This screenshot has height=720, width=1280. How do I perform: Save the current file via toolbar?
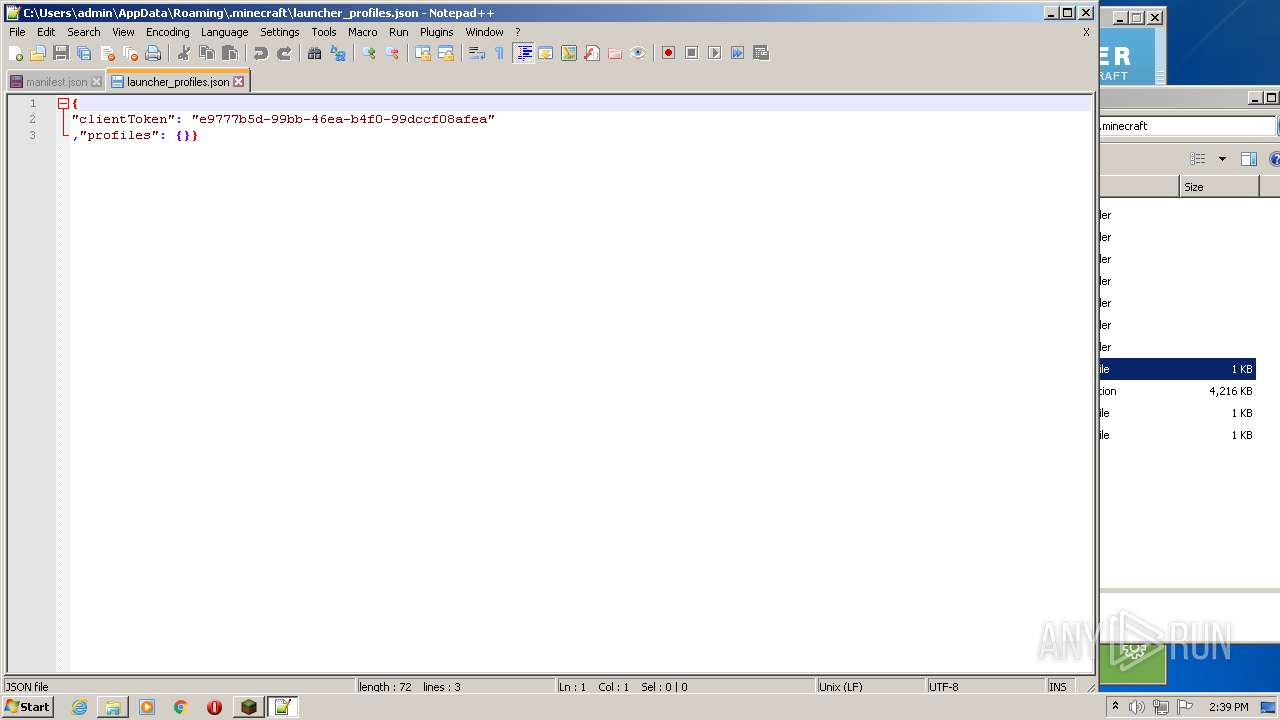pos(61,53)
